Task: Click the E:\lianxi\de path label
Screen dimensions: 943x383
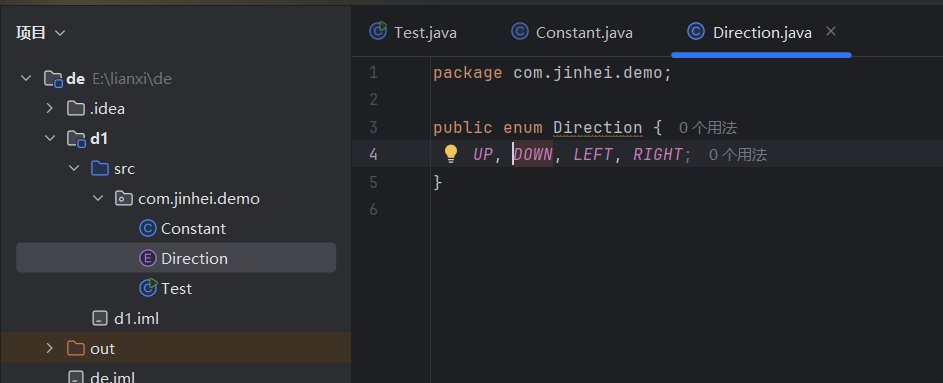Action: [x=132, y=79]
